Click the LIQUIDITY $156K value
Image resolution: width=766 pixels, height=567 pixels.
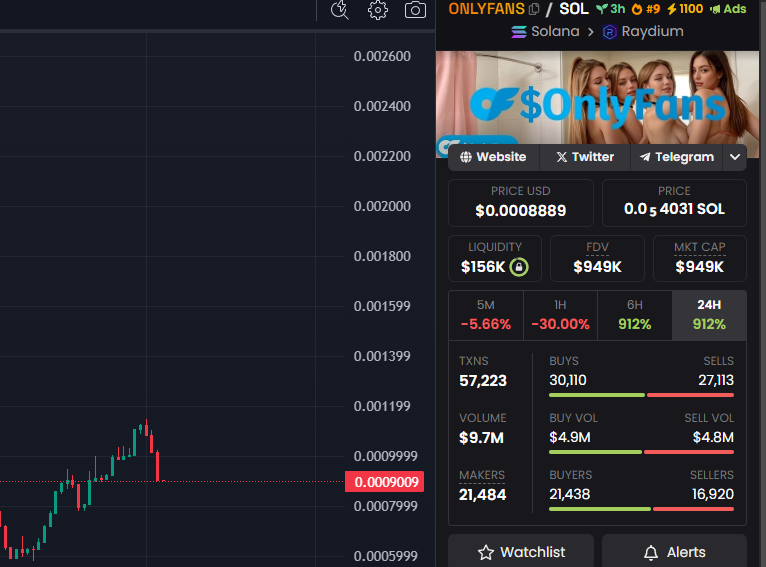tap(483, 267)
